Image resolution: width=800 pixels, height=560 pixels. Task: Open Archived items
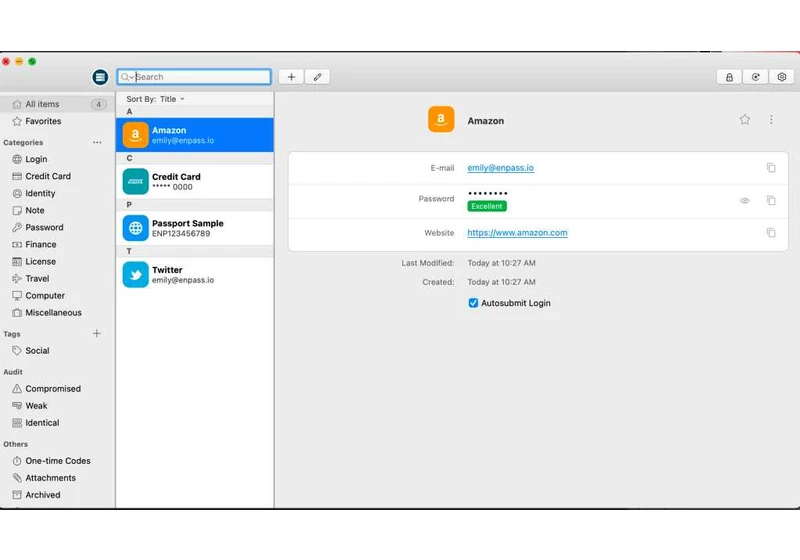point(57,495)
